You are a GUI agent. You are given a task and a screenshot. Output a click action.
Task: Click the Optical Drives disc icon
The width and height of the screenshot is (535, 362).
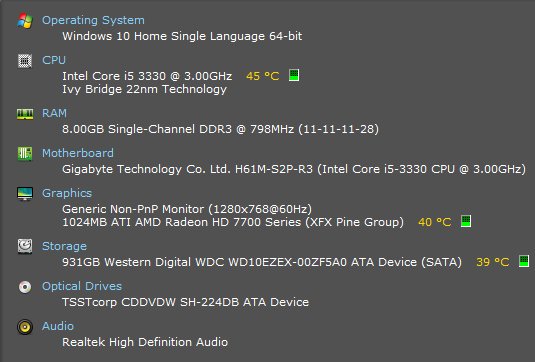25,287
